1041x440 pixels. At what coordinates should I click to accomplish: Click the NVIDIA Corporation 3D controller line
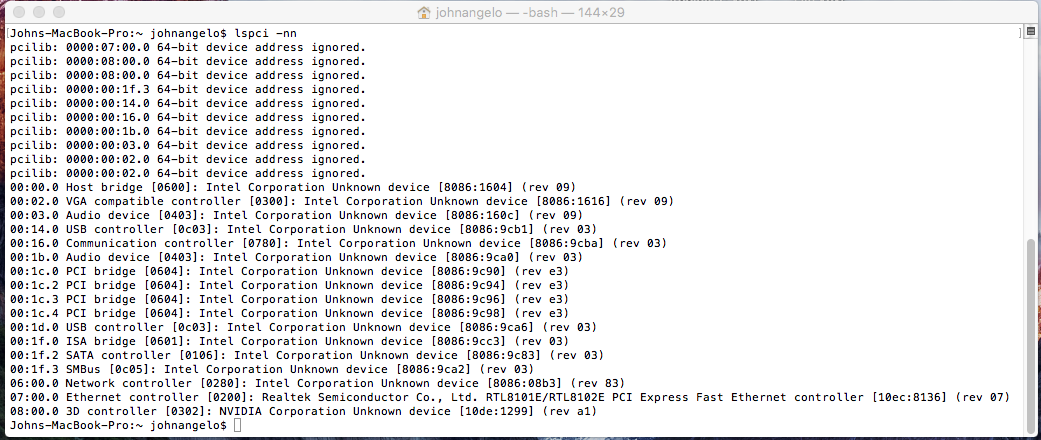tap(304, 411)
